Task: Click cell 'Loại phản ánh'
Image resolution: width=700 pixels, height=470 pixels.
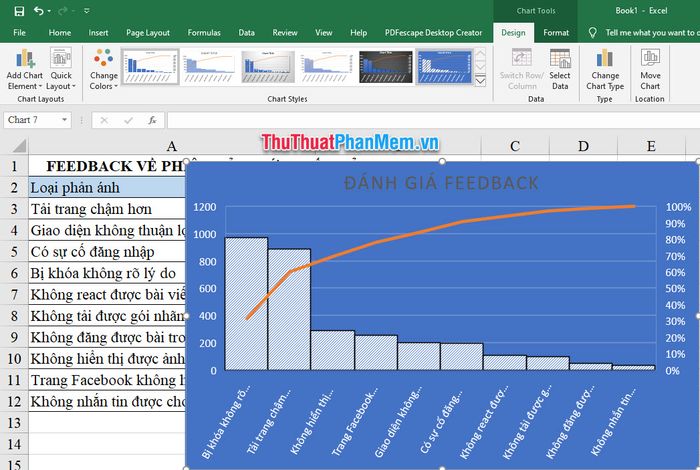Action: click(107, 187)
